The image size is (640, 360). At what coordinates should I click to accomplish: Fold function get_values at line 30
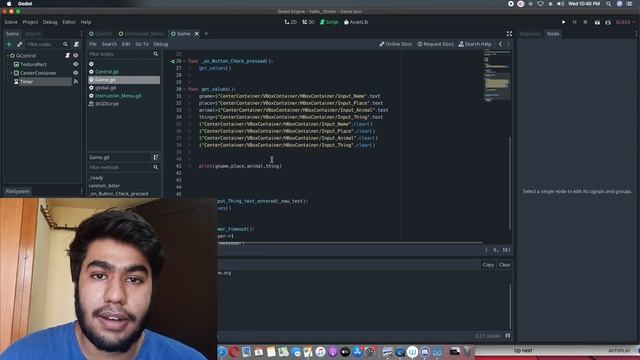click(184, 89)
